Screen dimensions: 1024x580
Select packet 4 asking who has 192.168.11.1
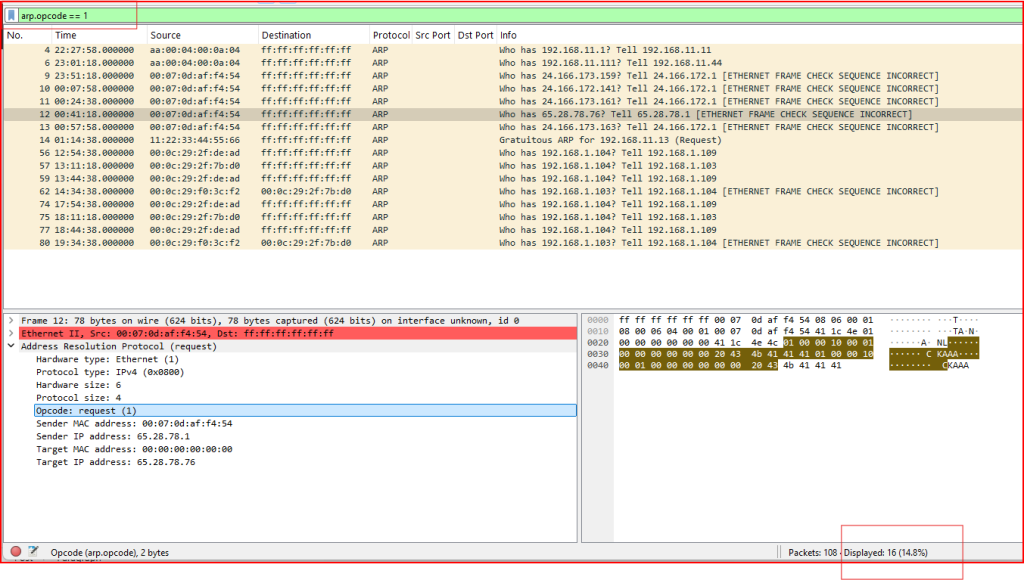pos(513,50)
